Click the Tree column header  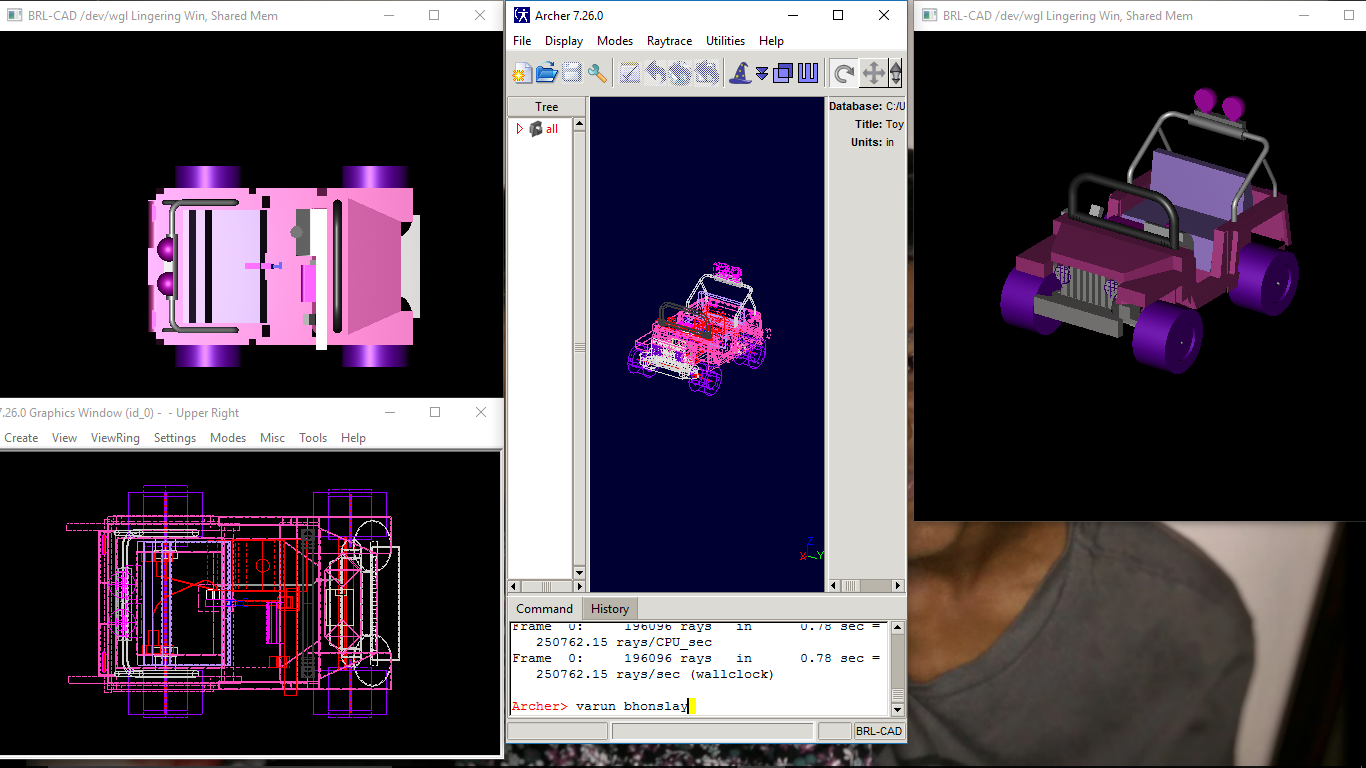[x=547, y=107]
